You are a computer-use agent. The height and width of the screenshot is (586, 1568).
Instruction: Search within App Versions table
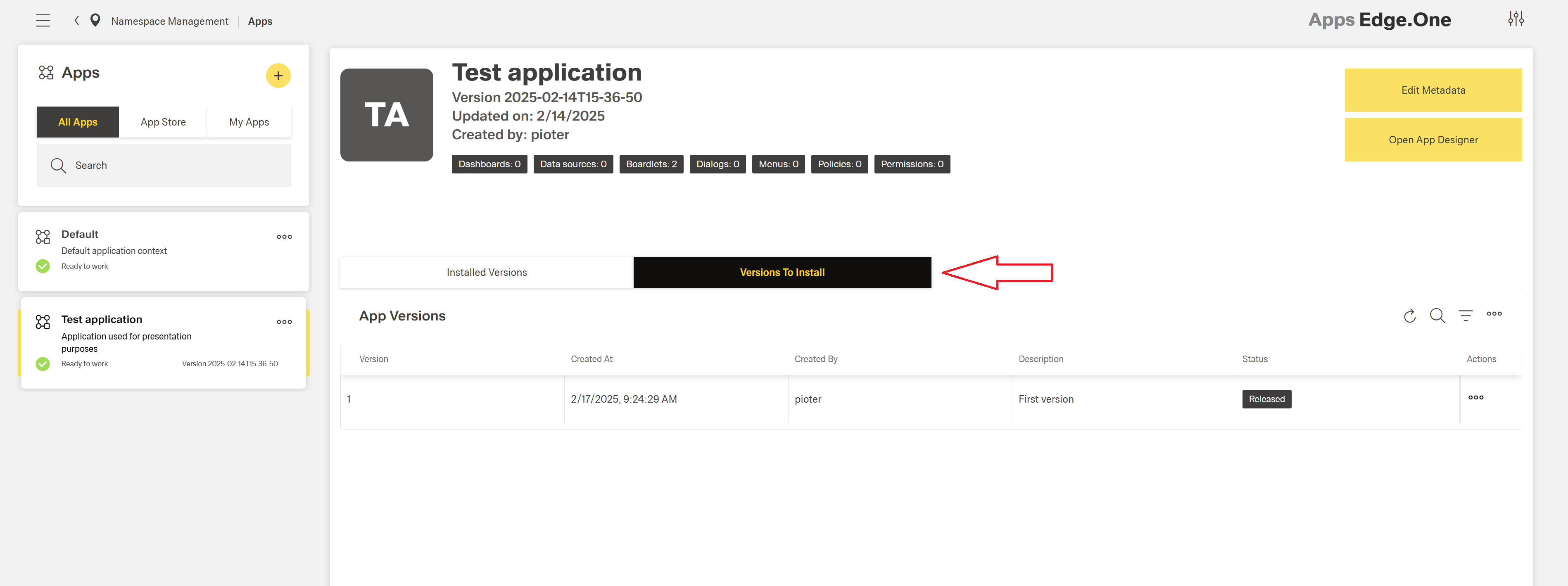pyautogui.click(x=1437, y=316)
